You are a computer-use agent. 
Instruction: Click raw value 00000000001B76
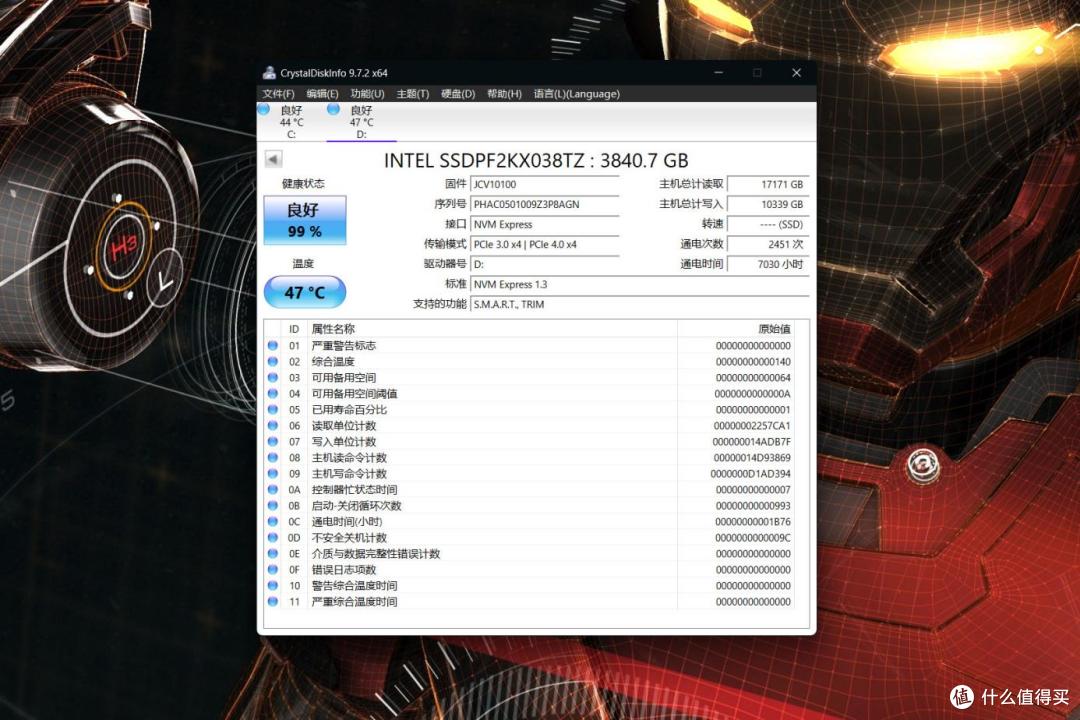coord(753,522)
